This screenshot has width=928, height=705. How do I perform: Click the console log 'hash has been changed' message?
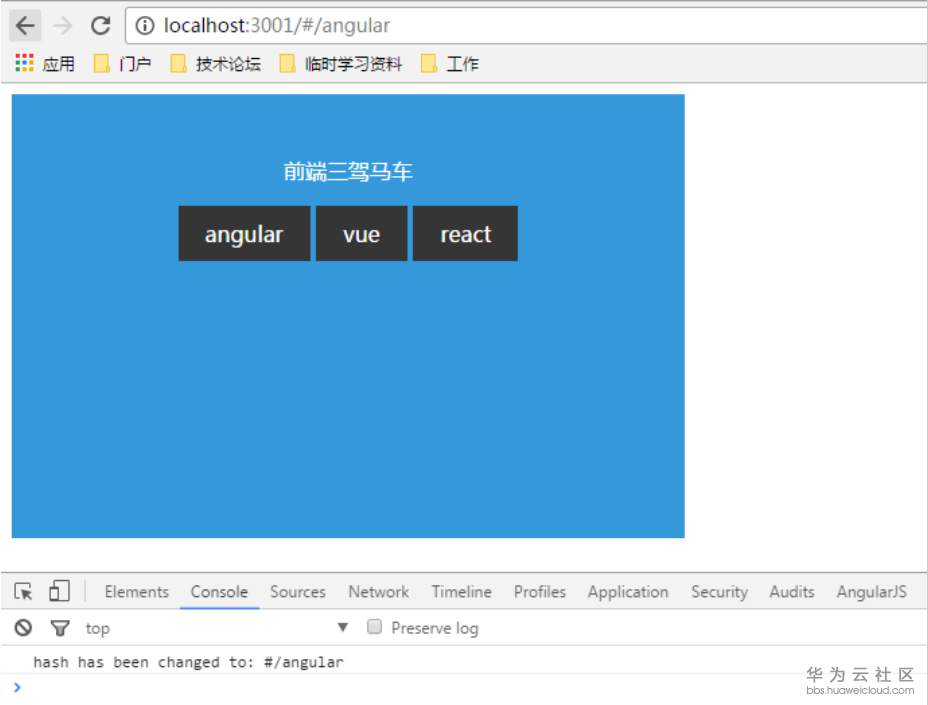[x=188, y=662]
